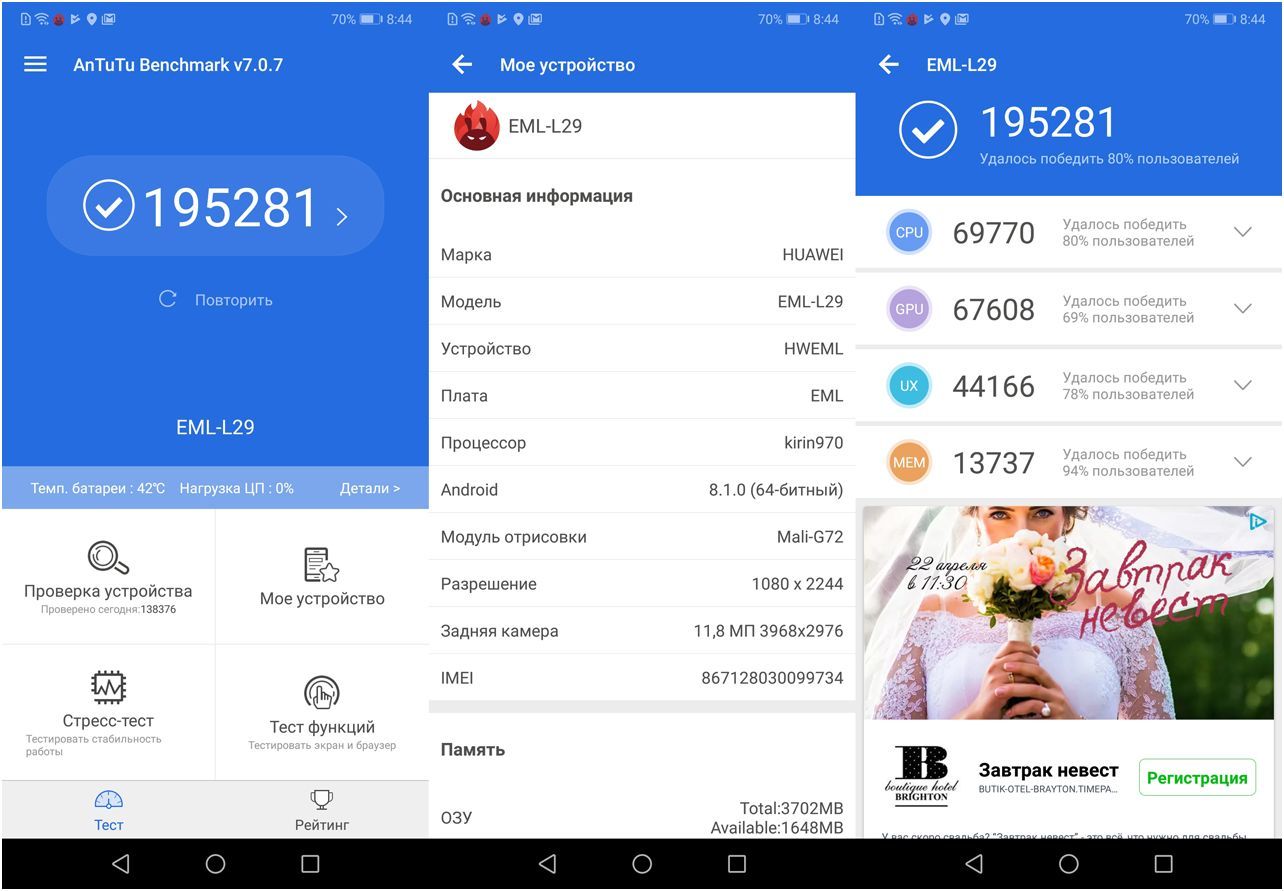The image size is (1284, 891).
Task: Expand the MEM score details
Action: pyautogui.click(x=1243, y=462)
